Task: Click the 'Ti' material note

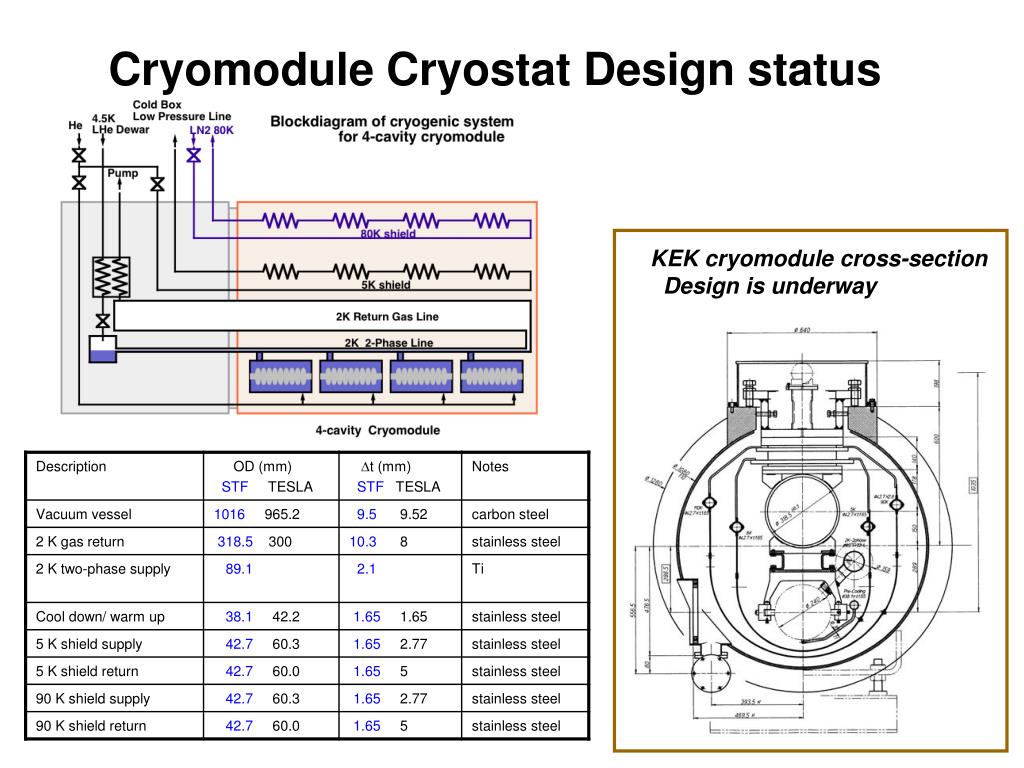Action: [477, 569]
